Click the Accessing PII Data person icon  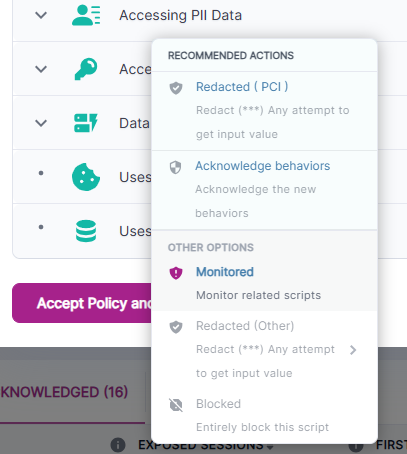pyautogui.click(x=86, y=15)
